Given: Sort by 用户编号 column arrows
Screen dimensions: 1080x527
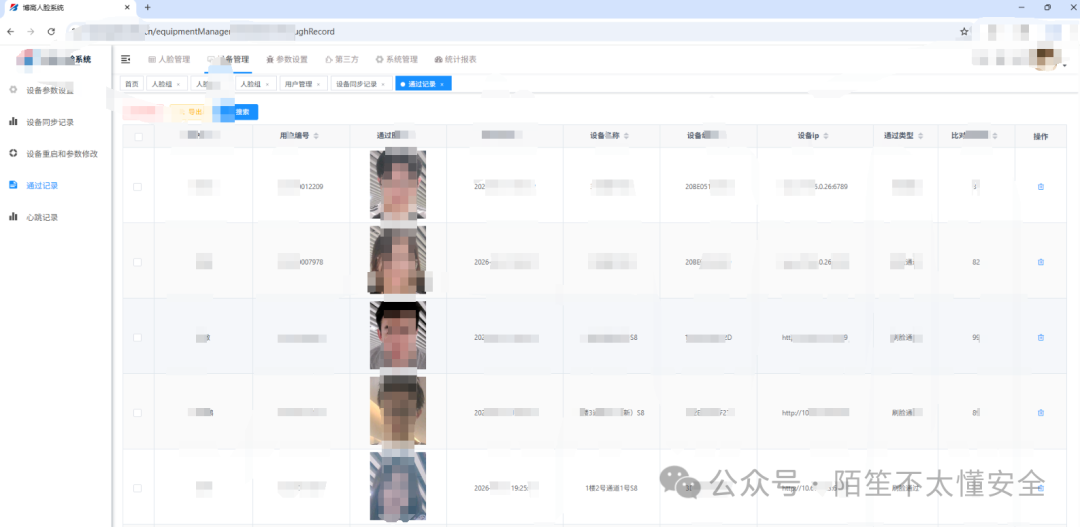Looking at the screenshot, I should coord(316,136).
